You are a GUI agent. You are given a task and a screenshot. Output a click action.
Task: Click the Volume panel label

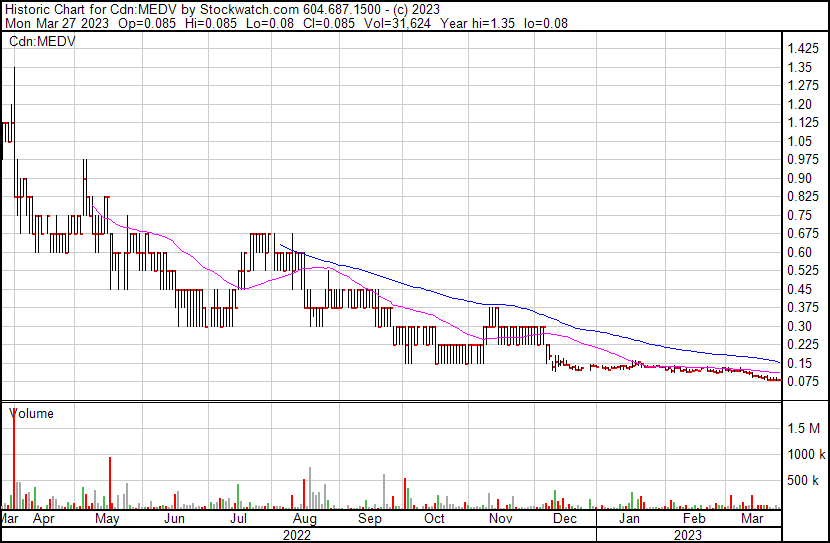(32, 413)
